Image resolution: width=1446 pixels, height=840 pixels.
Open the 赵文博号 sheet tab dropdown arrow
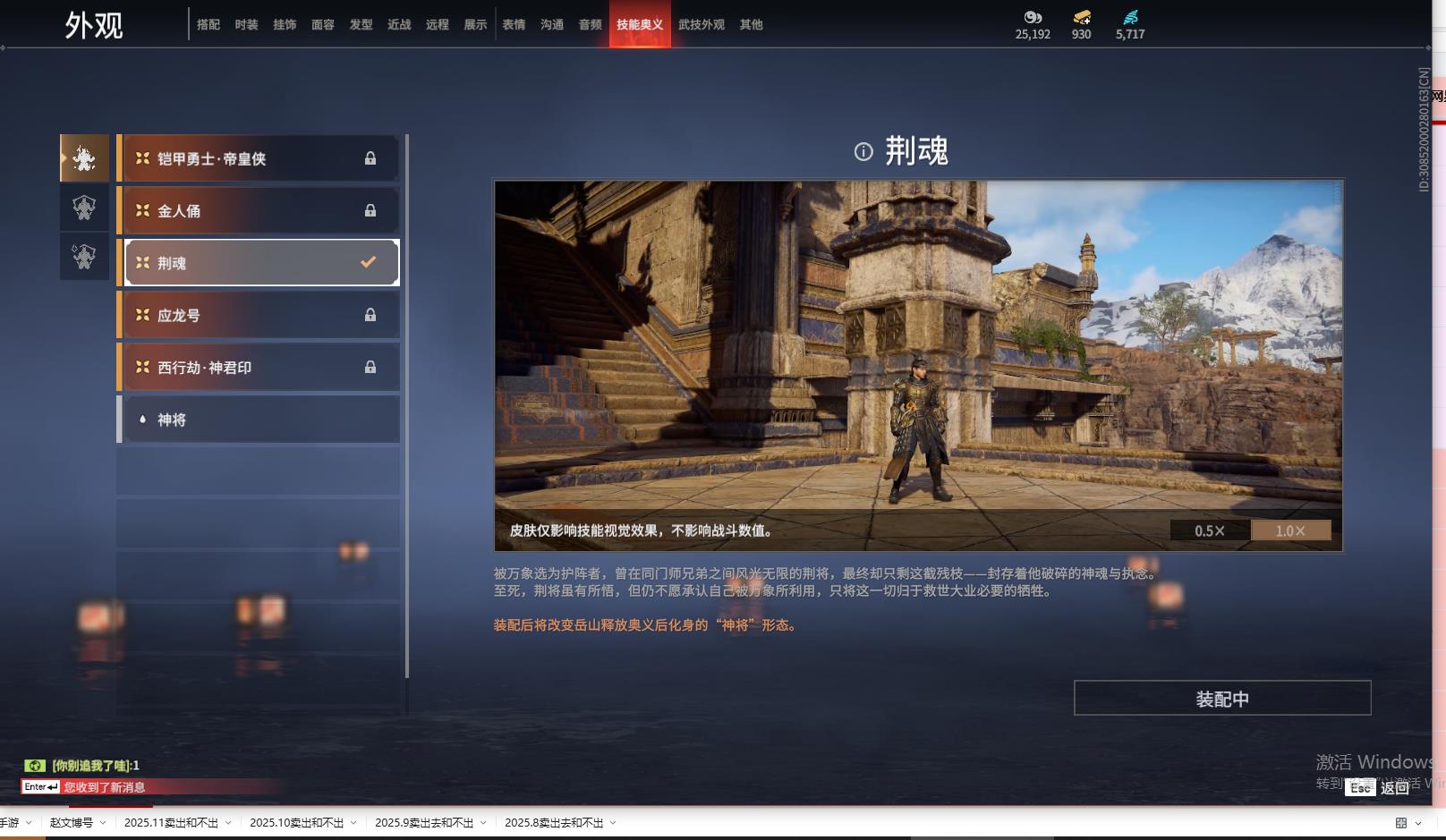pos(103,823)
